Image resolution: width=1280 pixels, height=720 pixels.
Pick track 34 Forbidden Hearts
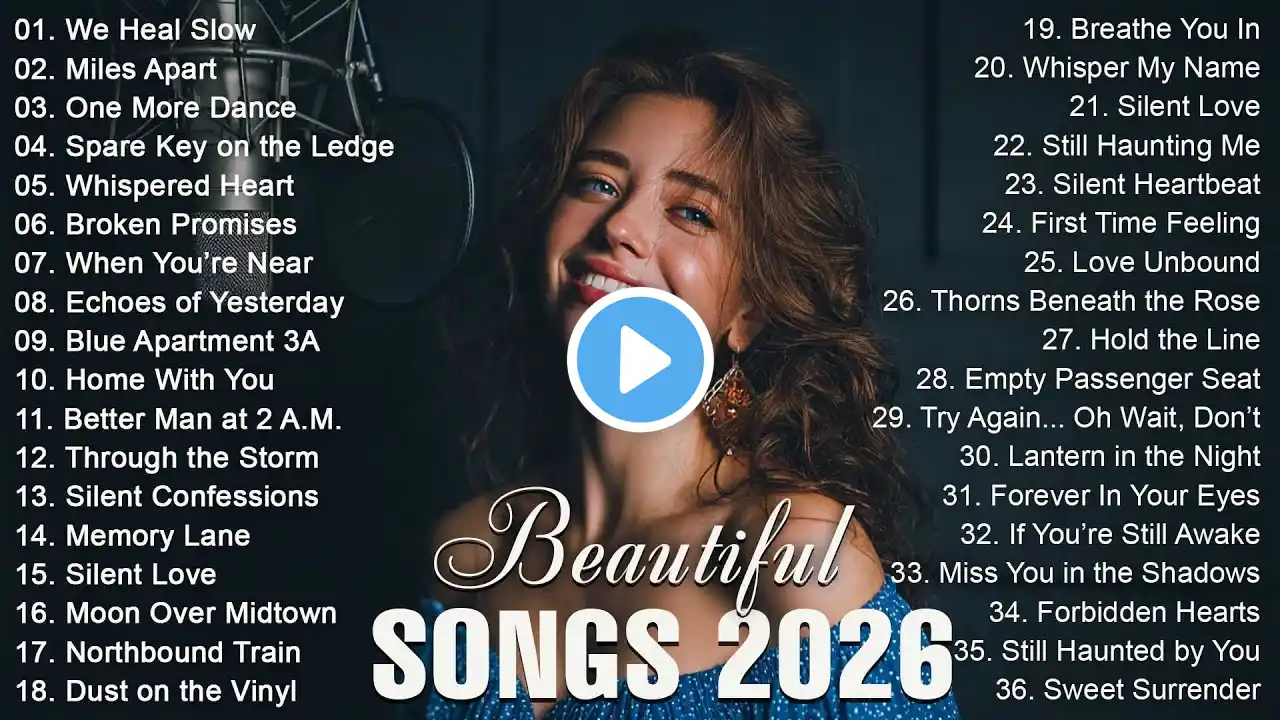(x=1124, y=612)
